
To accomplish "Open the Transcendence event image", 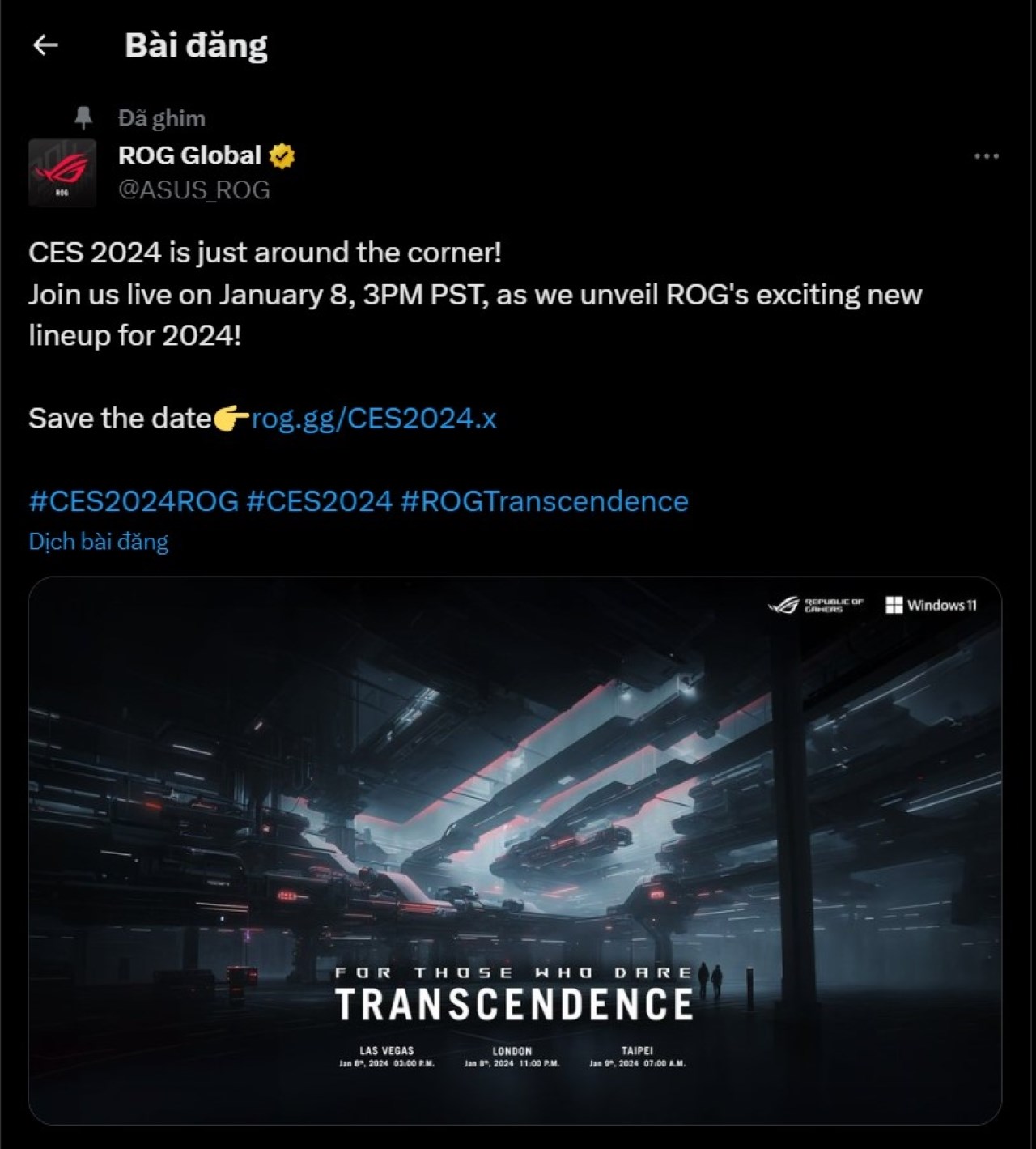I will pos(516,850).
